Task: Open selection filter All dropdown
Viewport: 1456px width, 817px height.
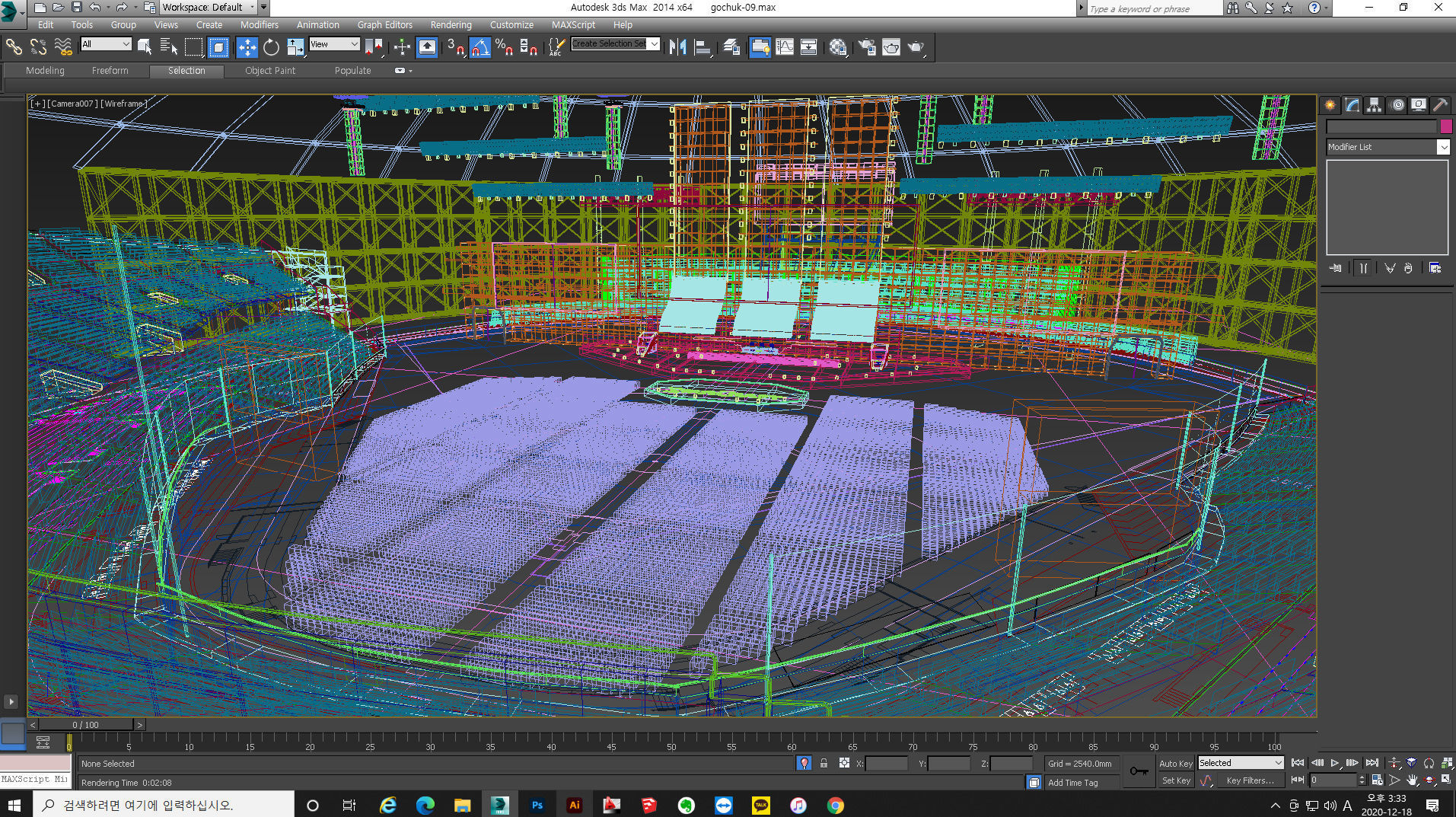Action: (x=106, y=44)
